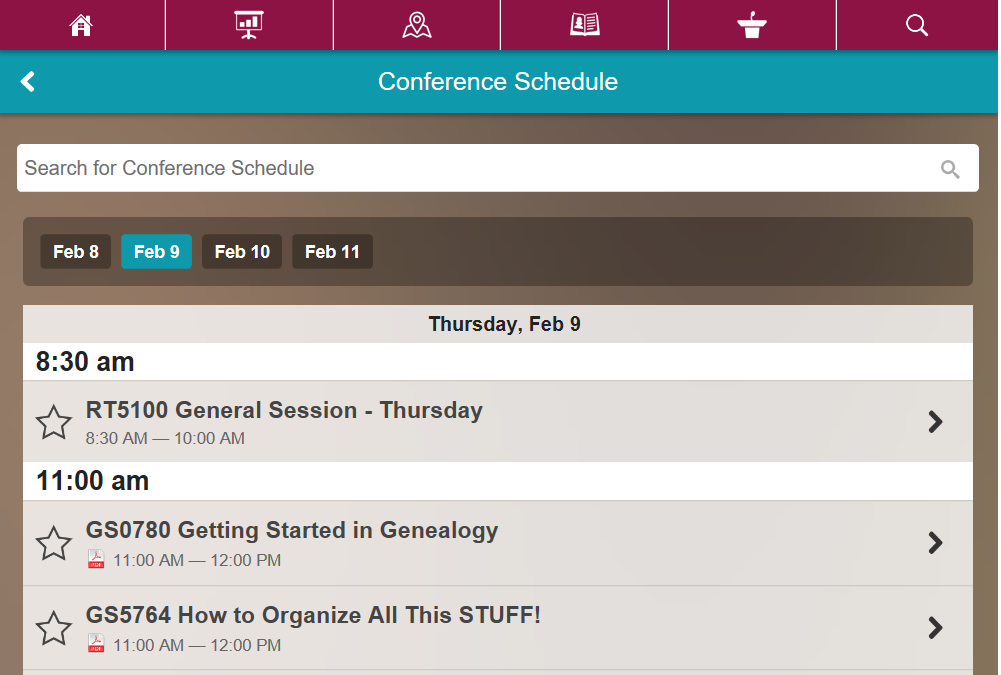This screenshot has height=675, width=1001.
Task: Expand GS5764 Organize STUFF chevron
Action: pos(935,628)
